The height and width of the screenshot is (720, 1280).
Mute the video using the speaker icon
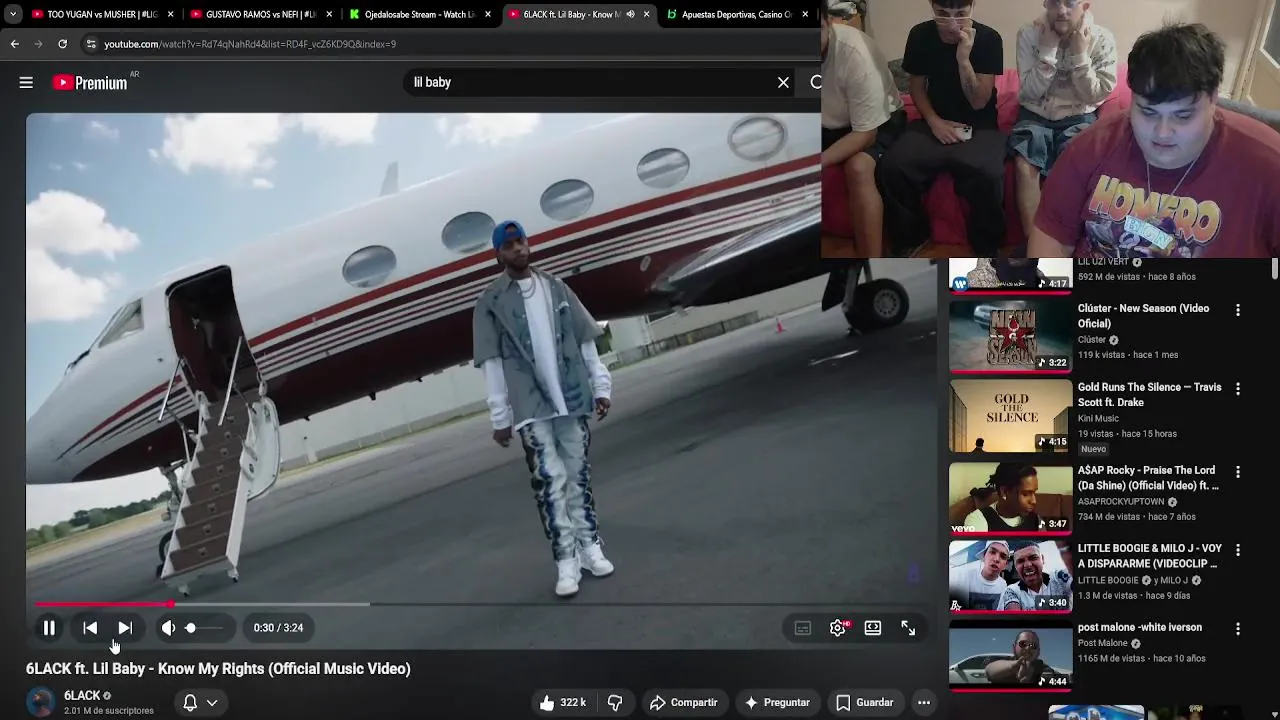[x=168, y=628]
